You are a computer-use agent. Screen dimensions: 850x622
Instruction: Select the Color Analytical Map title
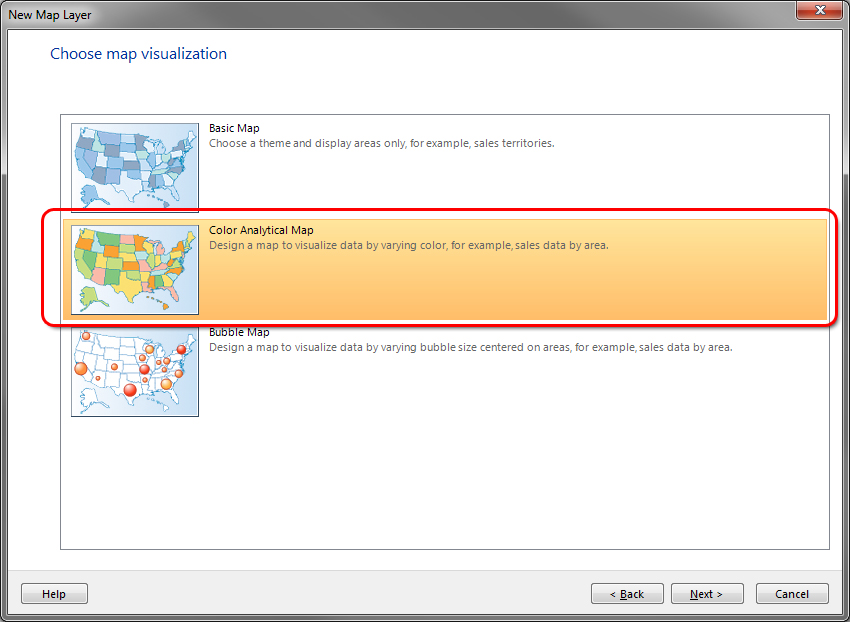click(261, 231)
